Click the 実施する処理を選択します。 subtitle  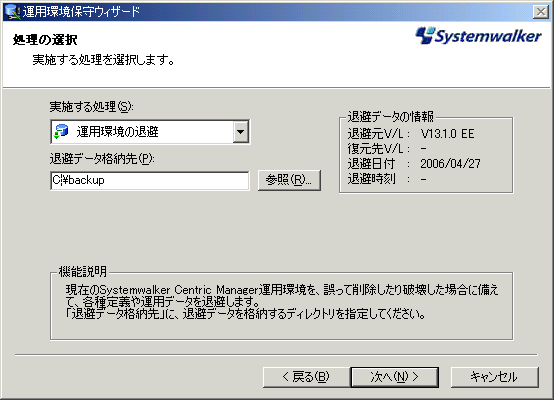(104, 60)
